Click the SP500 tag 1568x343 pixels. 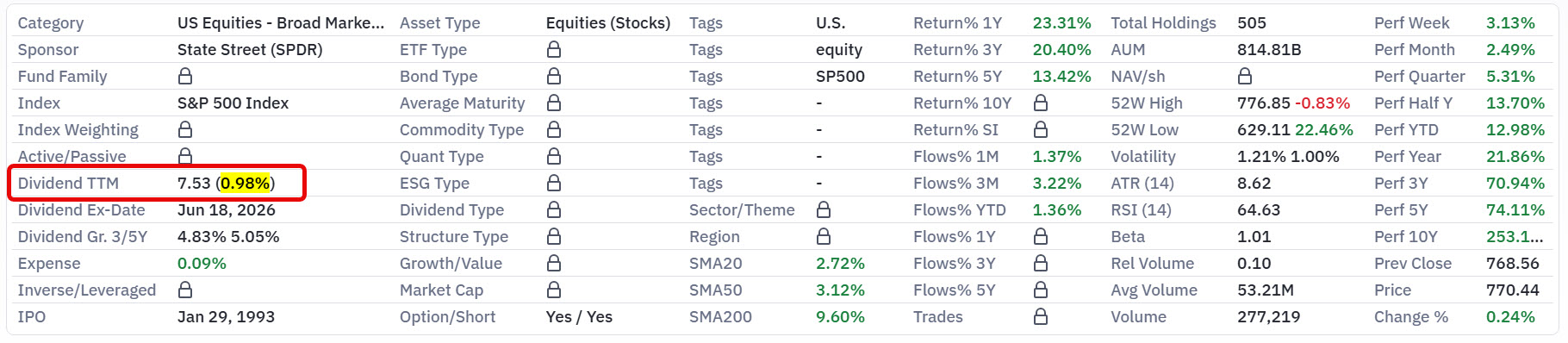coord(840,77)
